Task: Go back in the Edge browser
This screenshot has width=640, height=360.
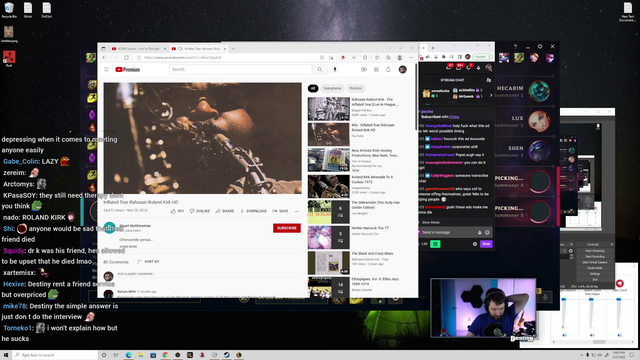Action: point(104,58)
